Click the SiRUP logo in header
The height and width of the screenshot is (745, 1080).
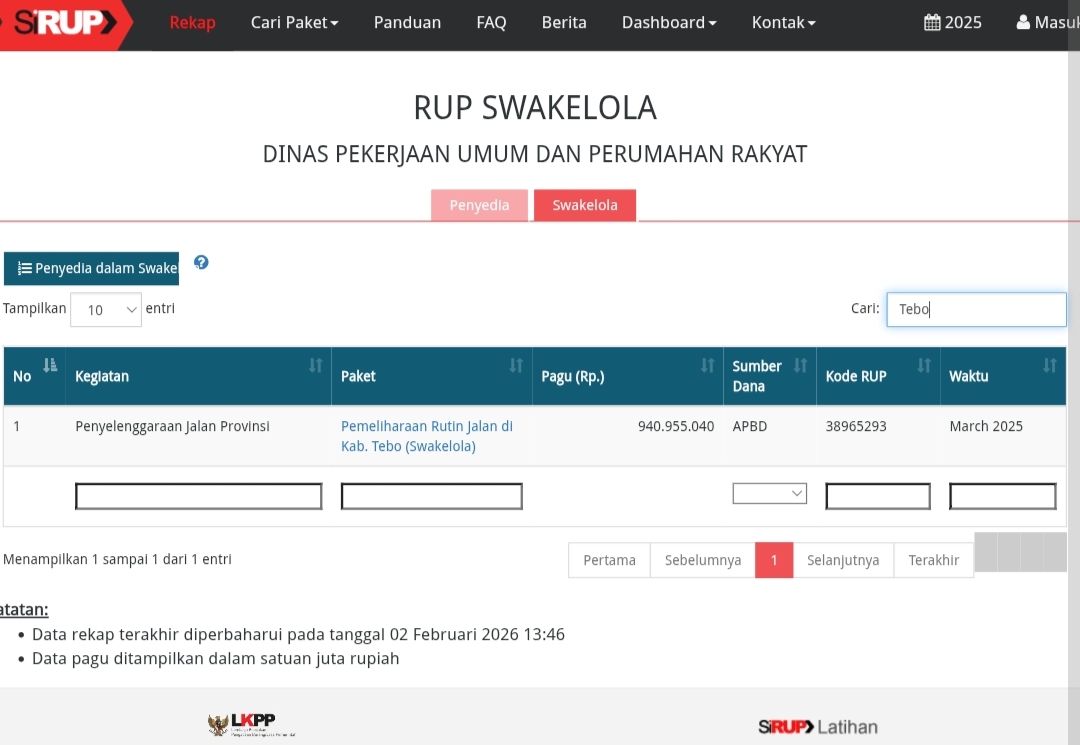coord(60,23)
